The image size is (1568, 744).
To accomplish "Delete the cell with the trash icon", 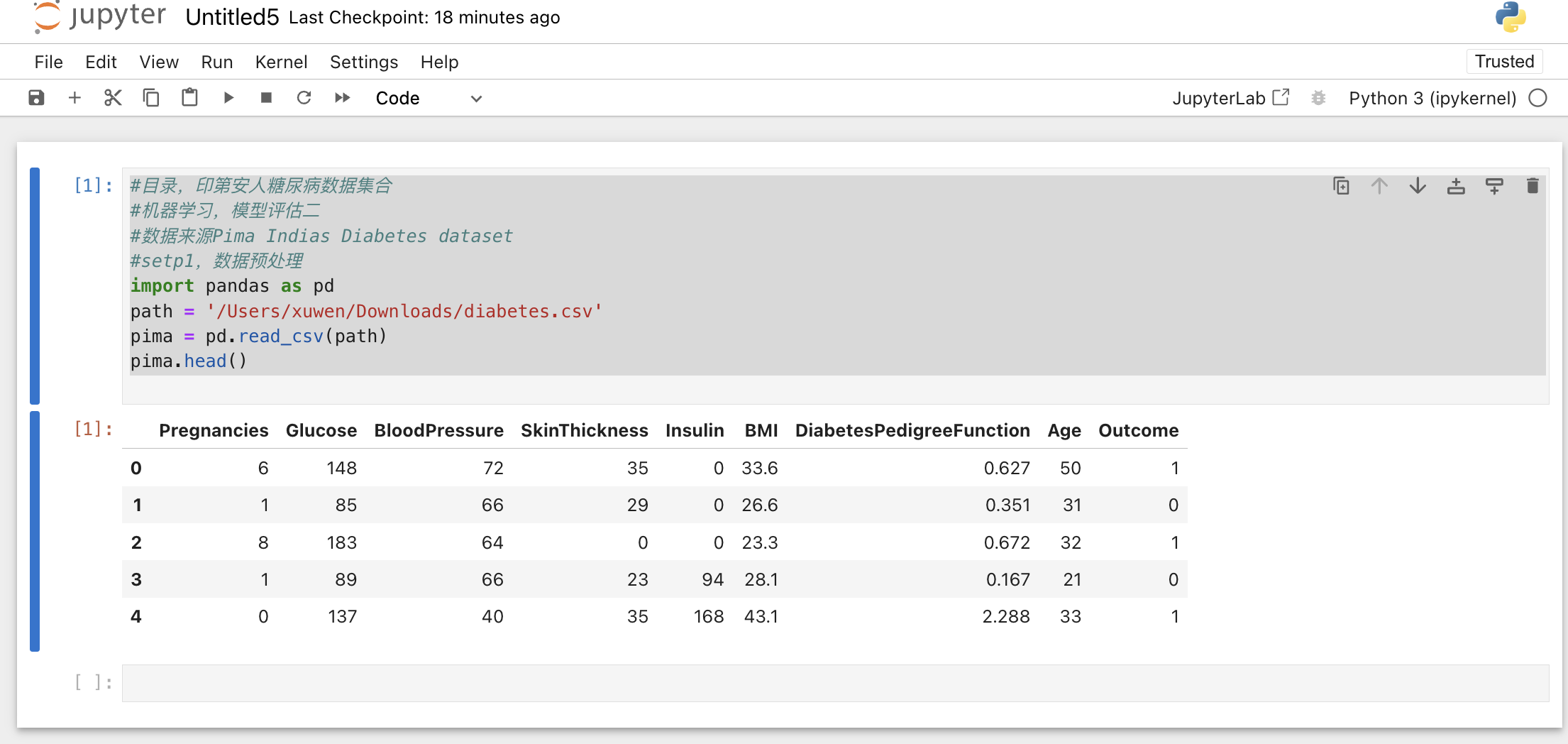I will 1532,186.
